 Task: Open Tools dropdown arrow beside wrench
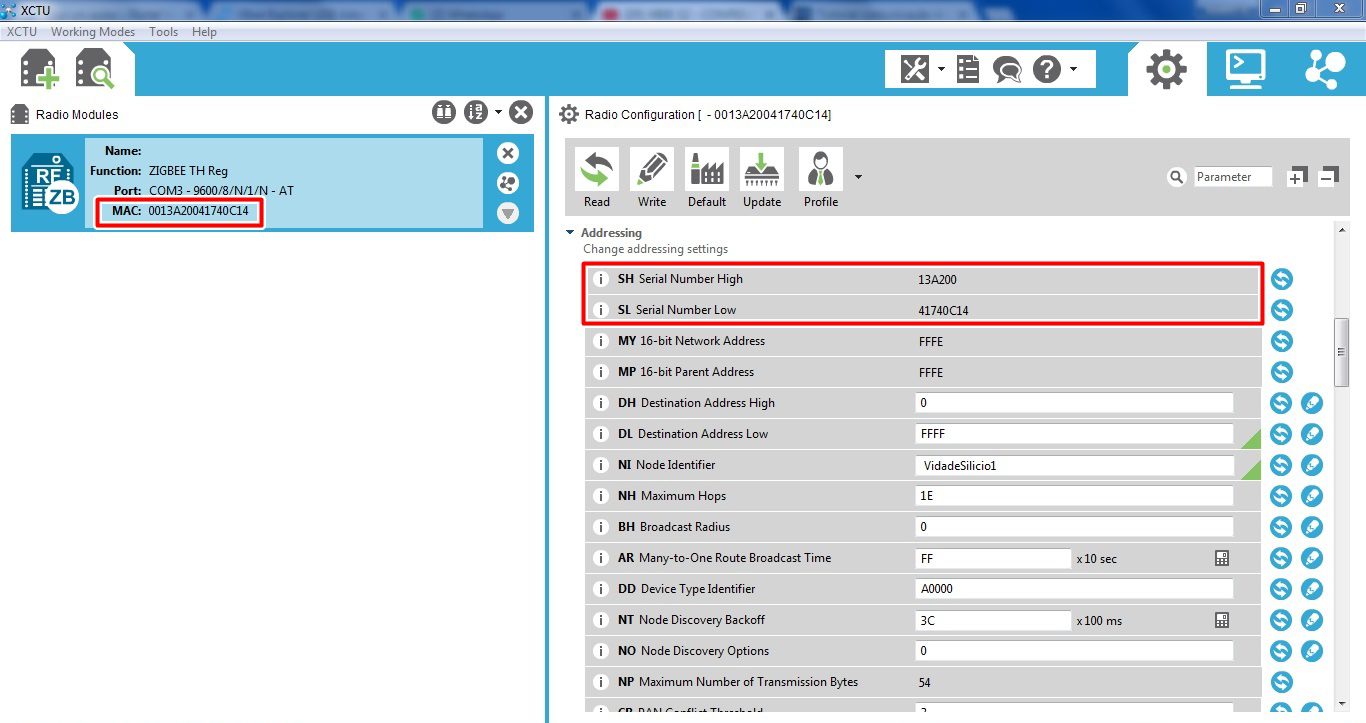point(941,69)
